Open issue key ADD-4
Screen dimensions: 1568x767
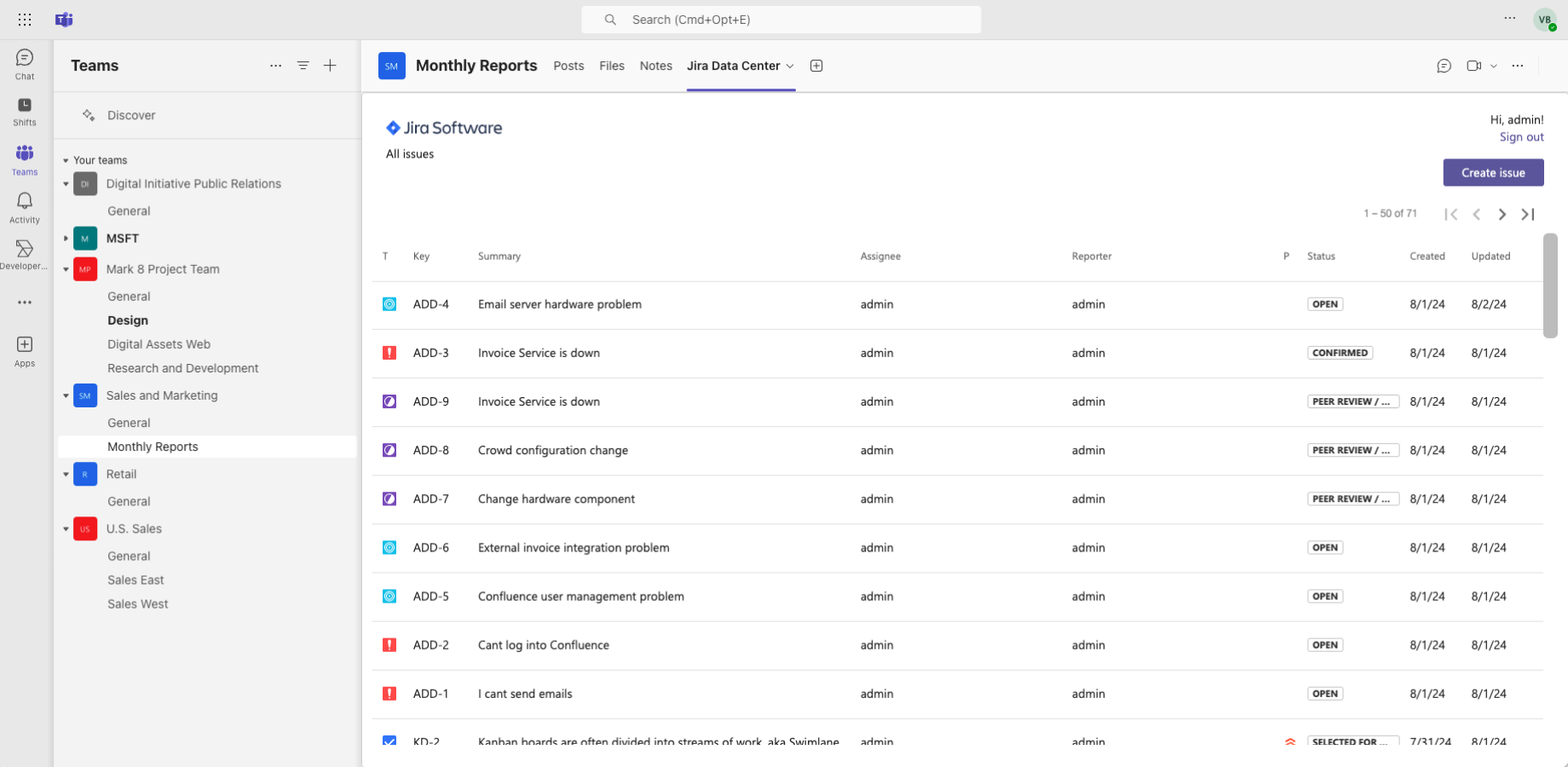431,304
